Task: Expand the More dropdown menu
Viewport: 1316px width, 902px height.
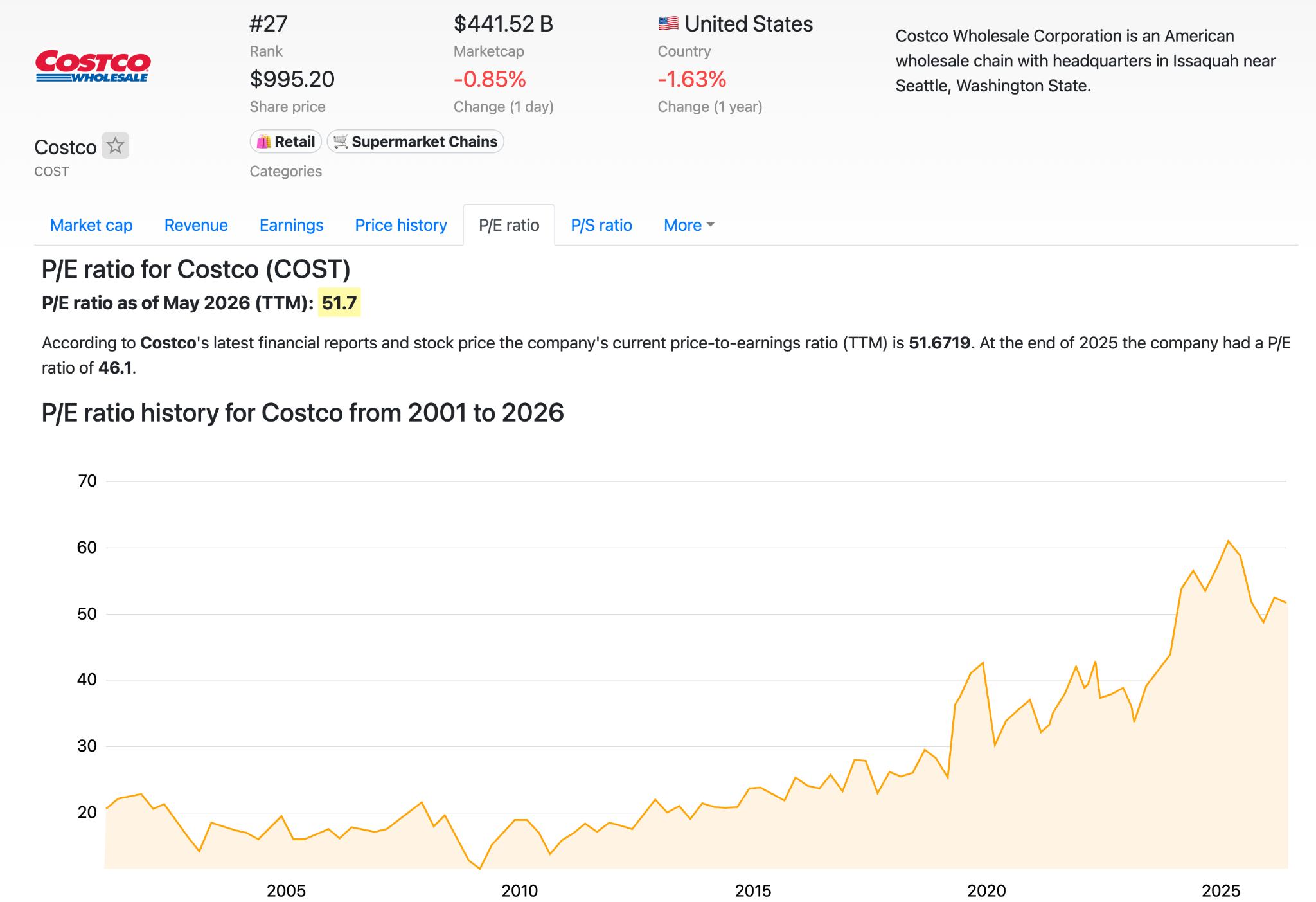Action: (689, 225)
